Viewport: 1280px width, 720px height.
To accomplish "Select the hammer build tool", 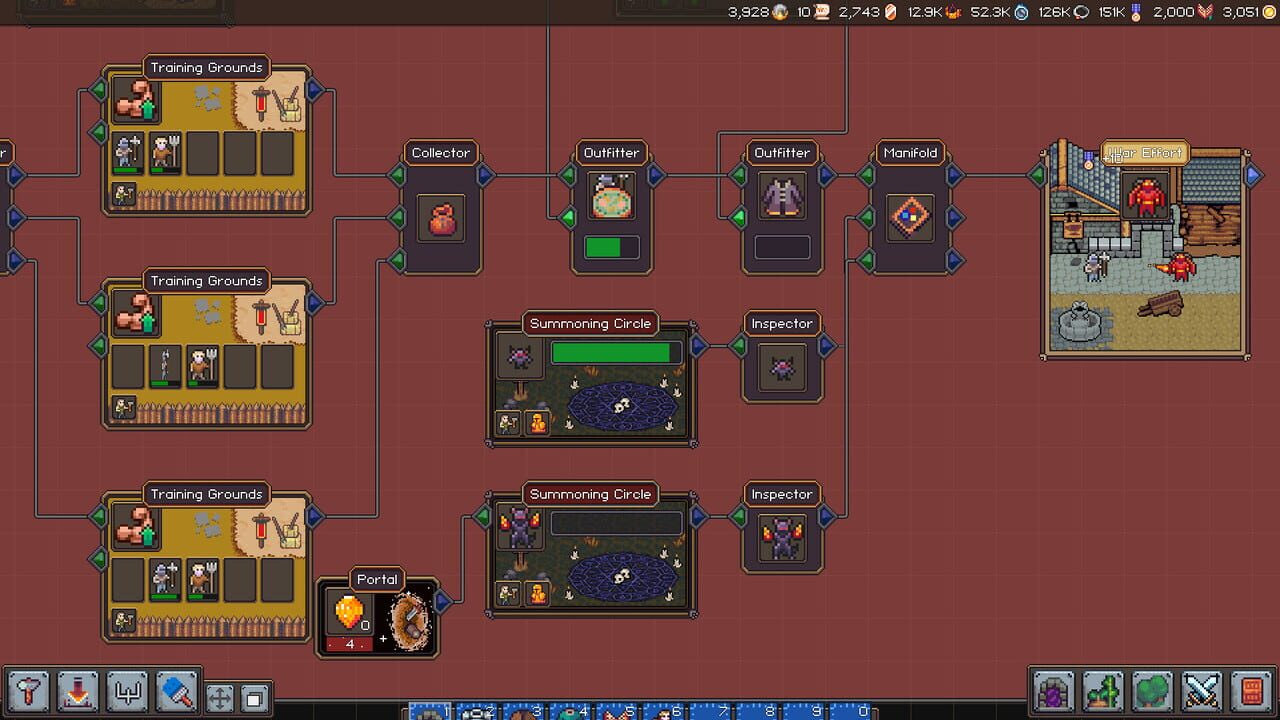I will pyautogui.click(x=28, y=692).
